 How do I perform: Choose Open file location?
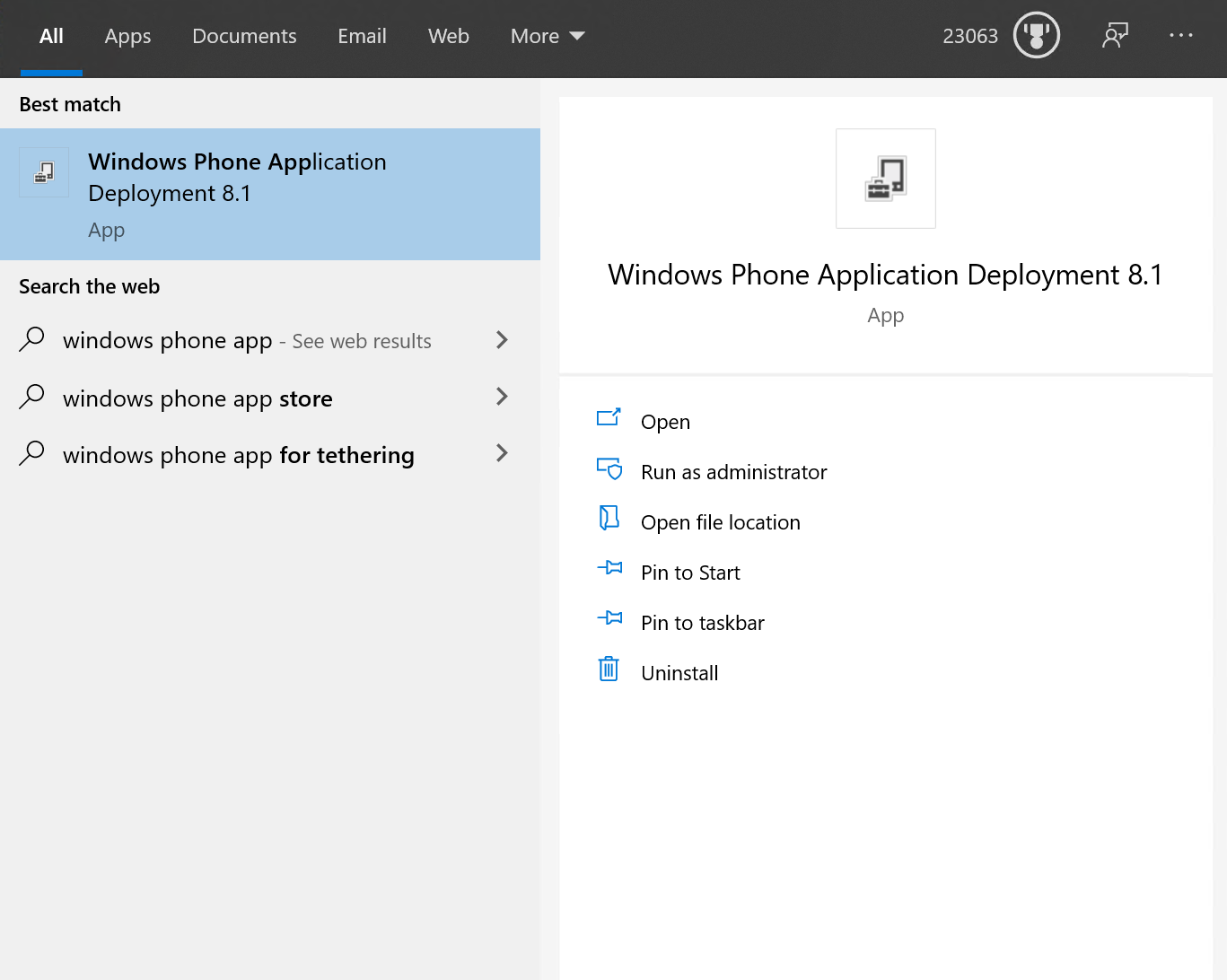click(721, 522)
